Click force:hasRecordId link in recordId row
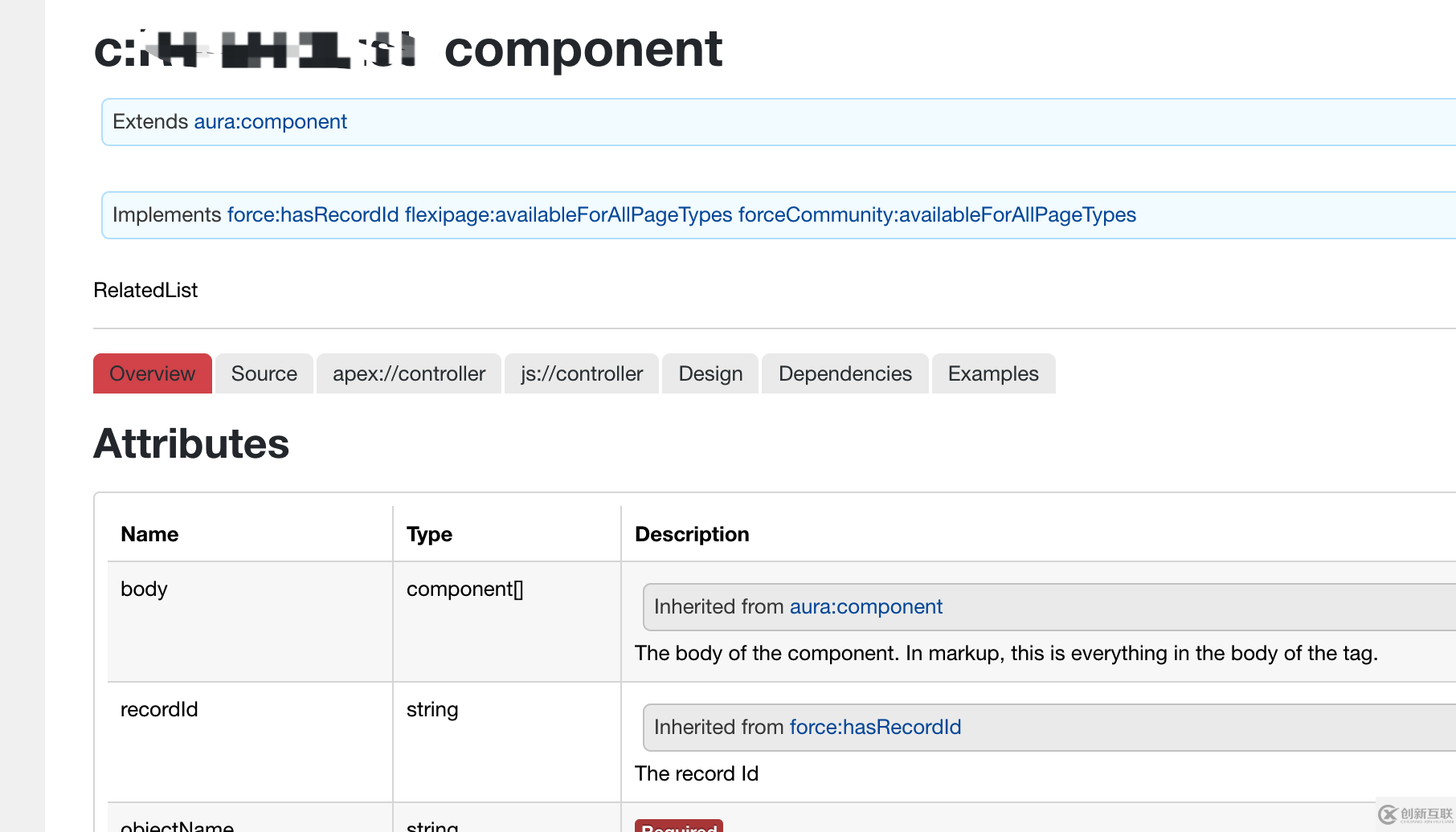This screenshot has height=832, width=1456. [x=875, y=727]
